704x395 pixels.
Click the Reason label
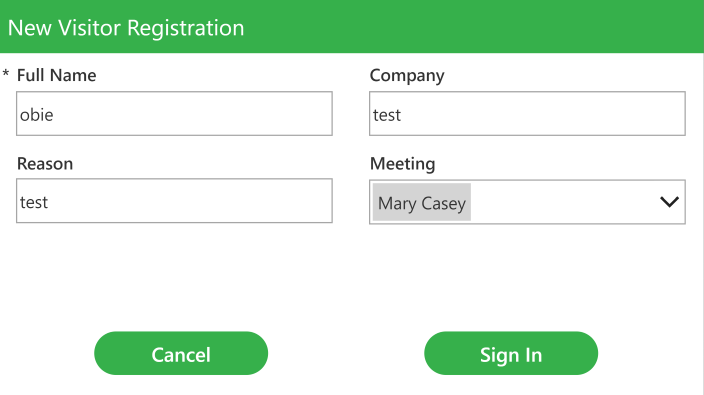pos(45,164)
